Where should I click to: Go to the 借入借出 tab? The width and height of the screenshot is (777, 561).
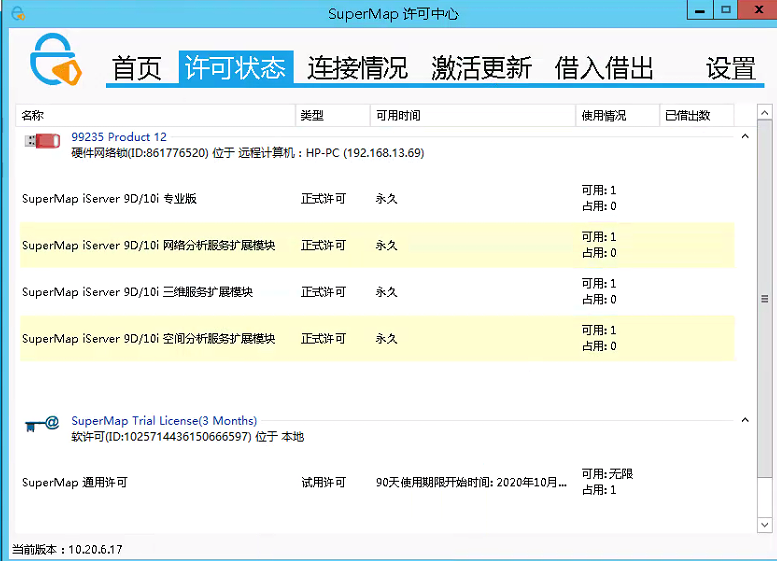coord(604,68)
